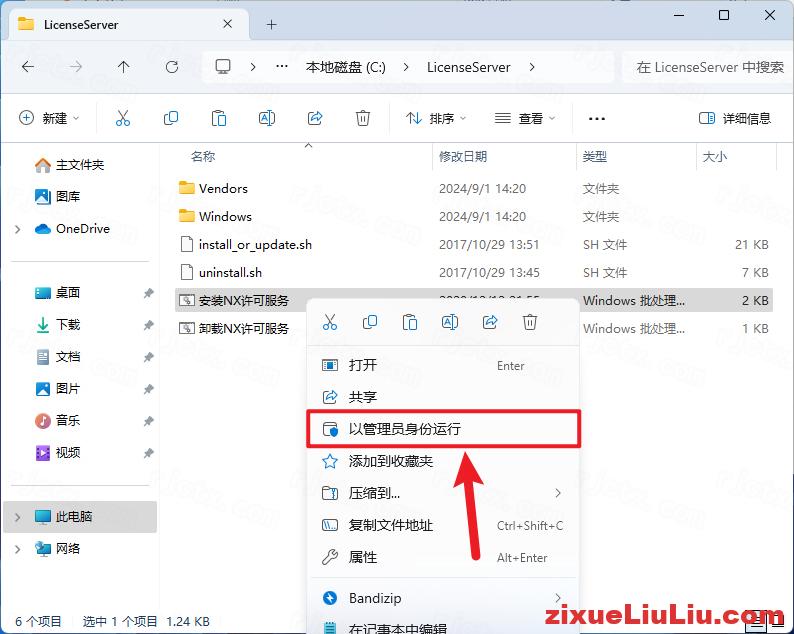Select the LicenseServer tab

[129, 24]
